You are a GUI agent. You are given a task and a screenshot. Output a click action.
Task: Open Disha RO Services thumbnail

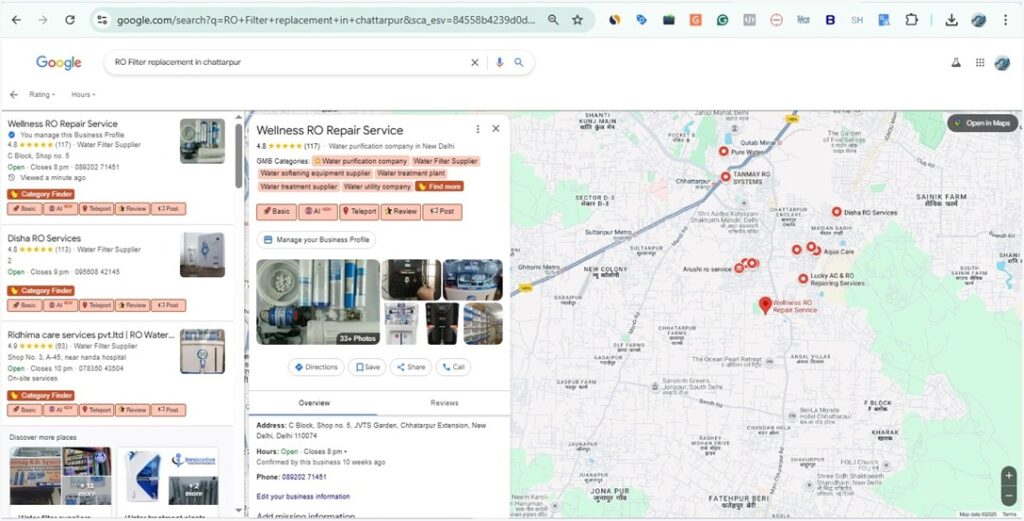202,255
